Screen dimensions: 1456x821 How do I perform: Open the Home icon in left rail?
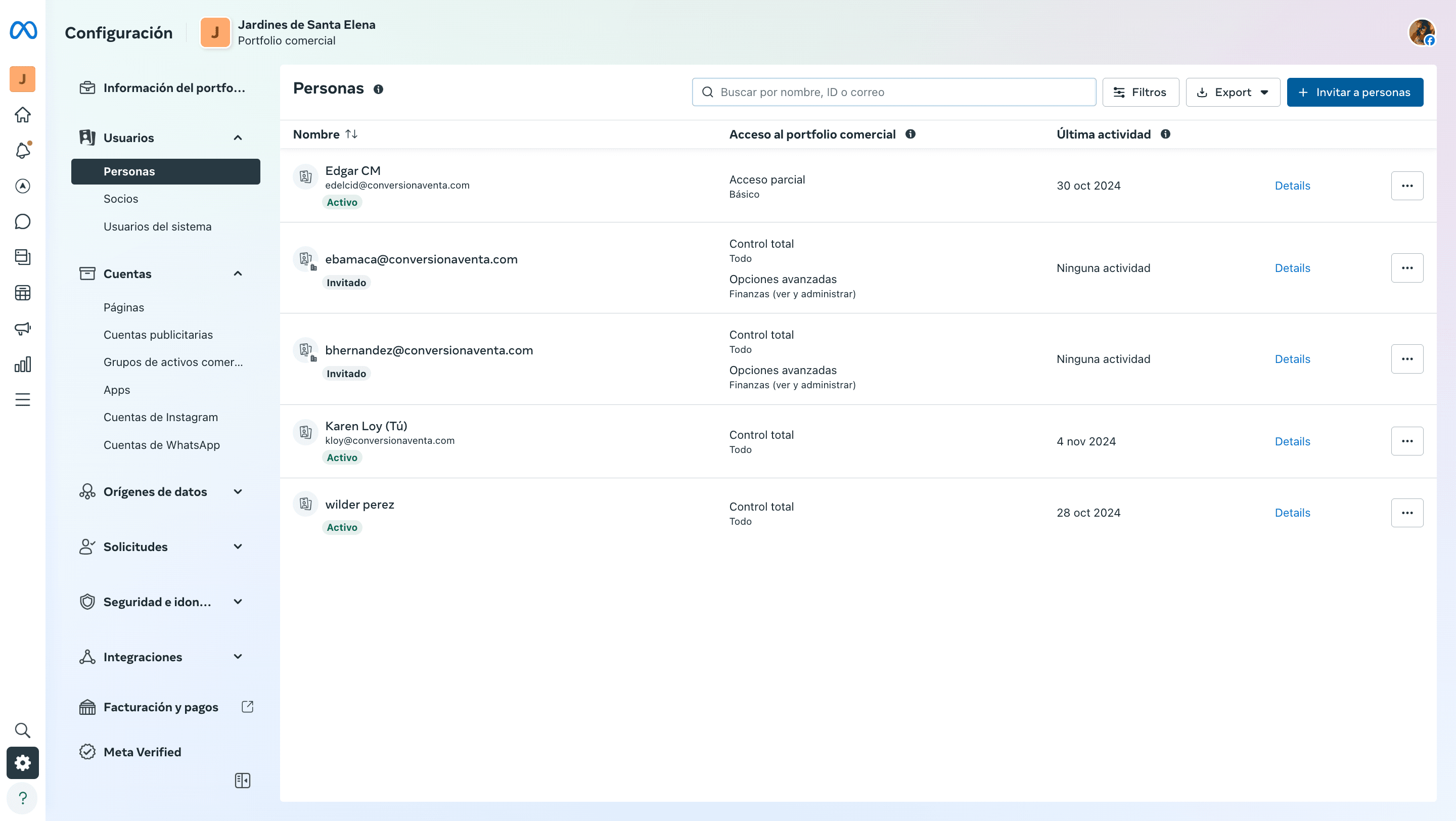point(23,115)
